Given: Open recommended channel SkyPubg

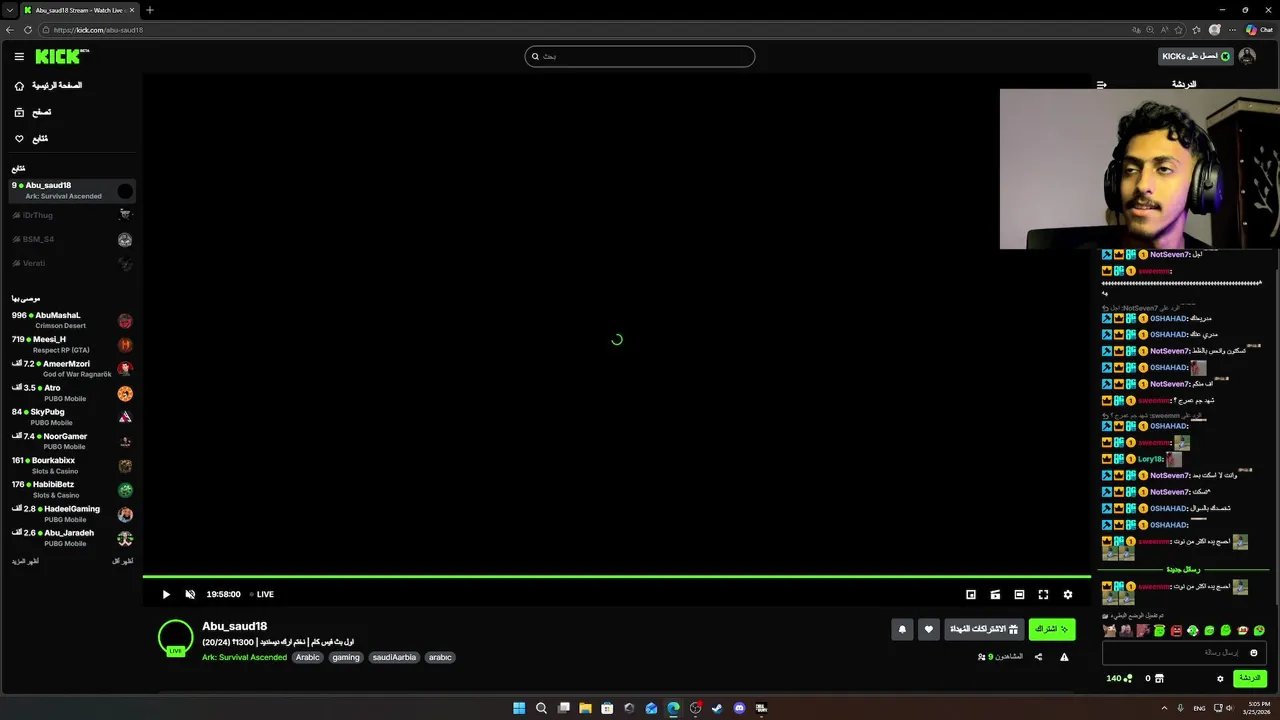Looking at the screenshot, I should [x=72, y=417].
